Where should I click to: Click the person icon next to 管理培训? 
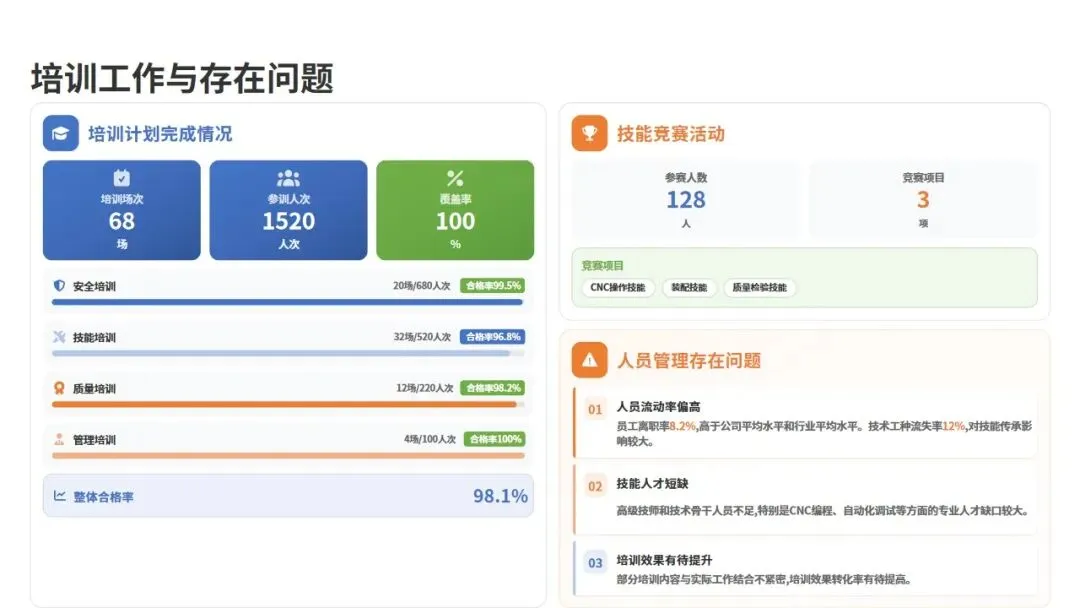coord(59,439)
